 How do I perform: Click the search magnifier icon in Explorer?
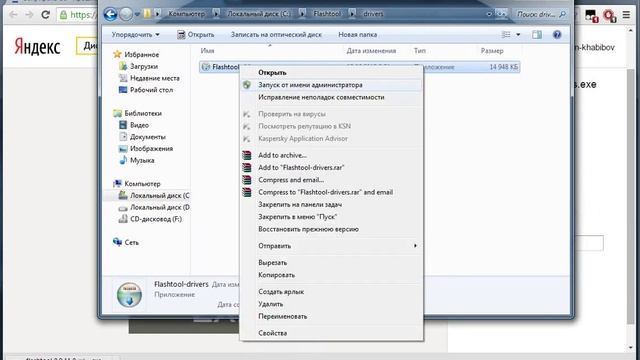pos(563,14)
